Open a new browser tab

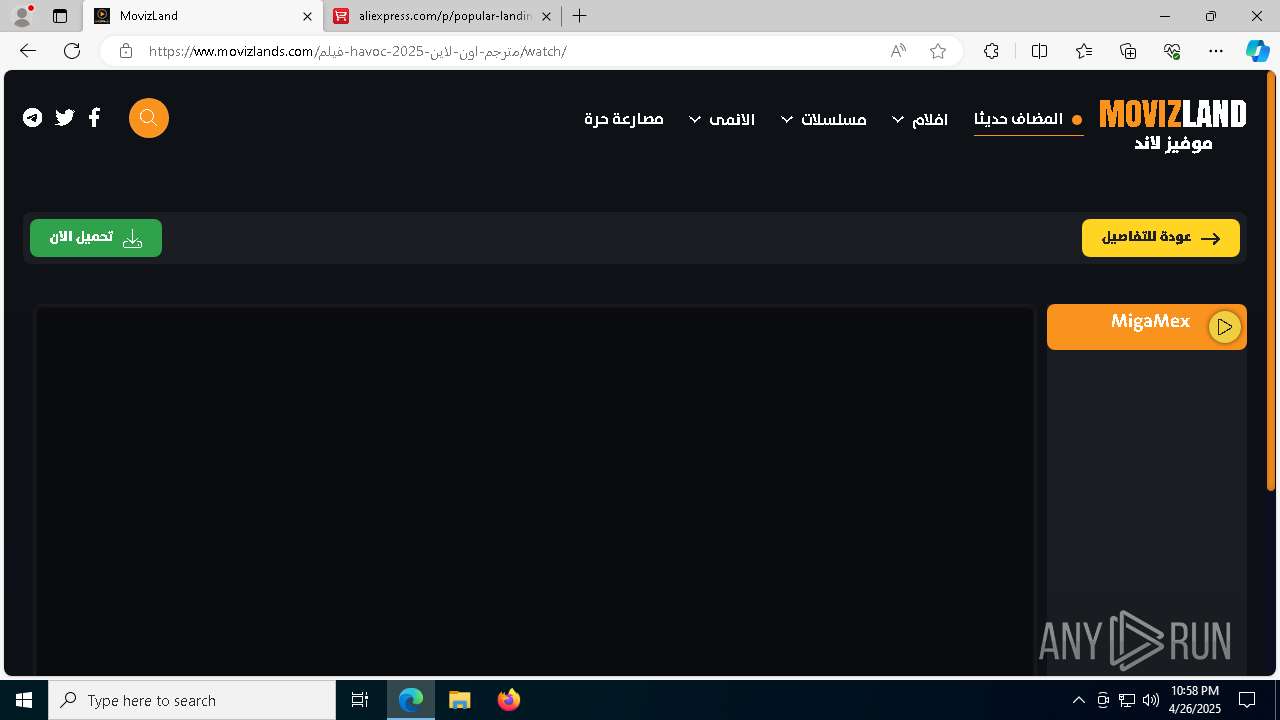(580, 16)
